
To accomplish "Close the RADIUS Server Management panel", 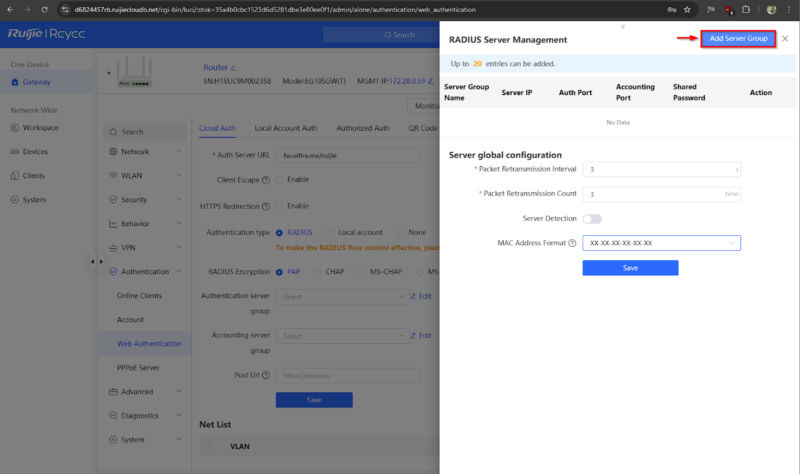I will [x=785, y=38].
